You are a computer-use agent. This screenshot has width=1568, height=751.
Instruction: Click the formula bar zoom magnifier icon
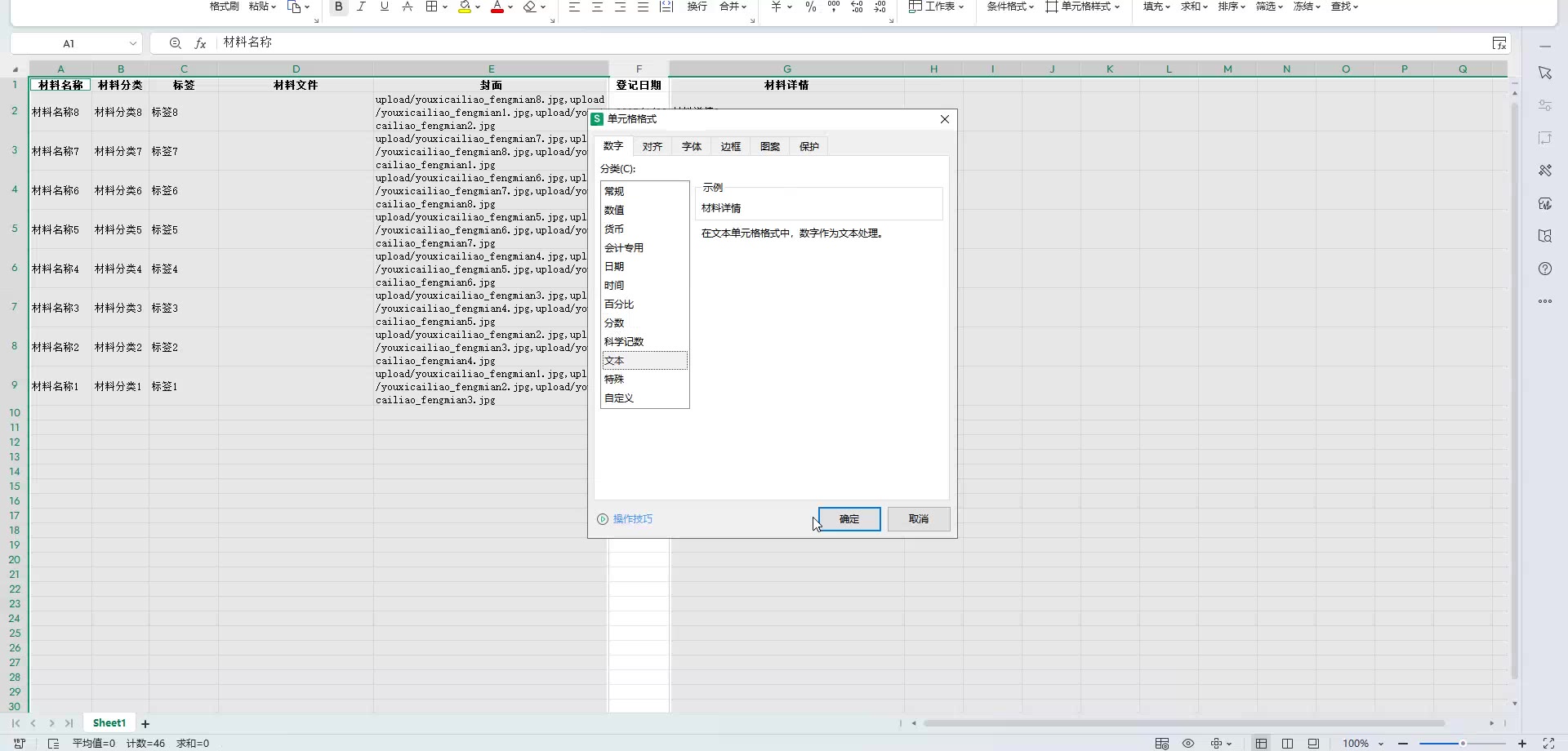175,43
